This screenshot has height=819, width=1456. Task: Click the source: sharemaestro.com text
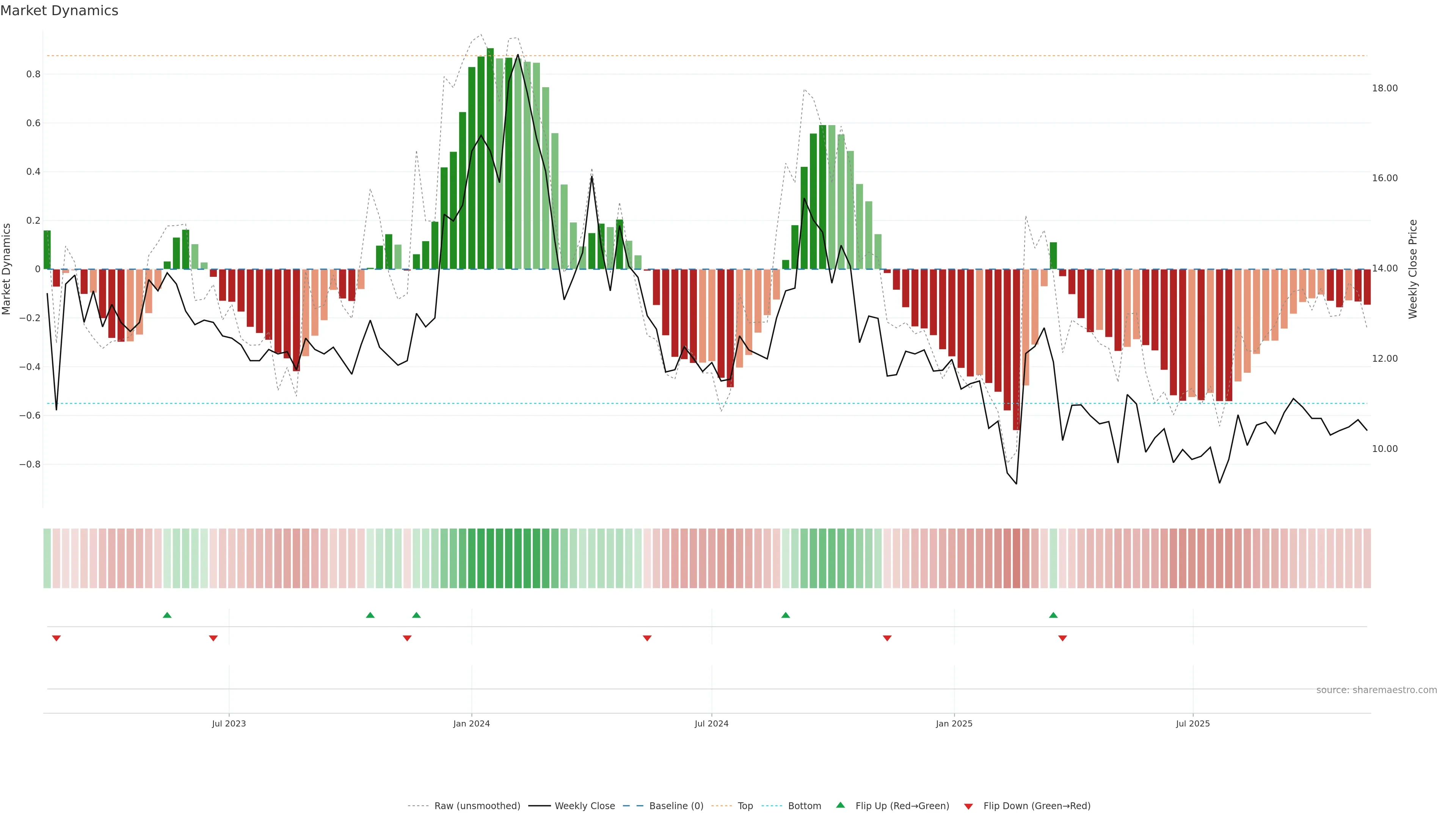(1376, 690)
